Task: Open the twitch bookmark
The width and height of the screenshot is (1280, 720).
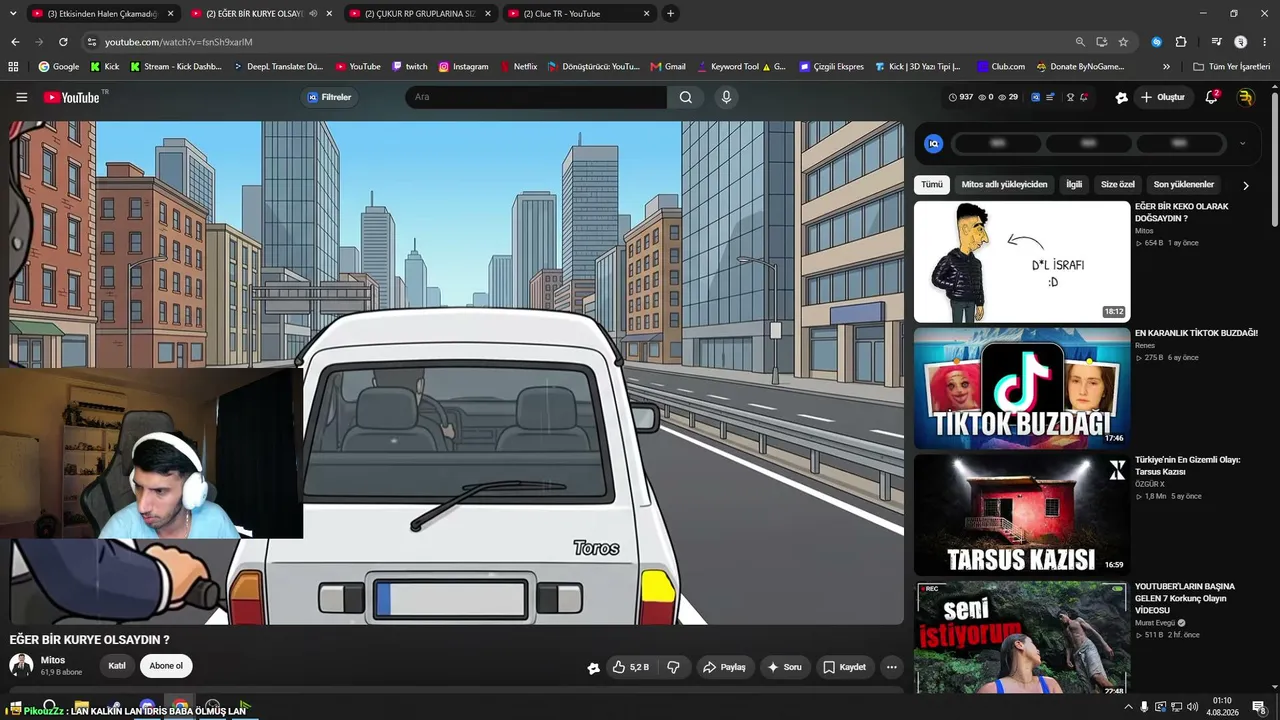Action: [x=410, y=67]
